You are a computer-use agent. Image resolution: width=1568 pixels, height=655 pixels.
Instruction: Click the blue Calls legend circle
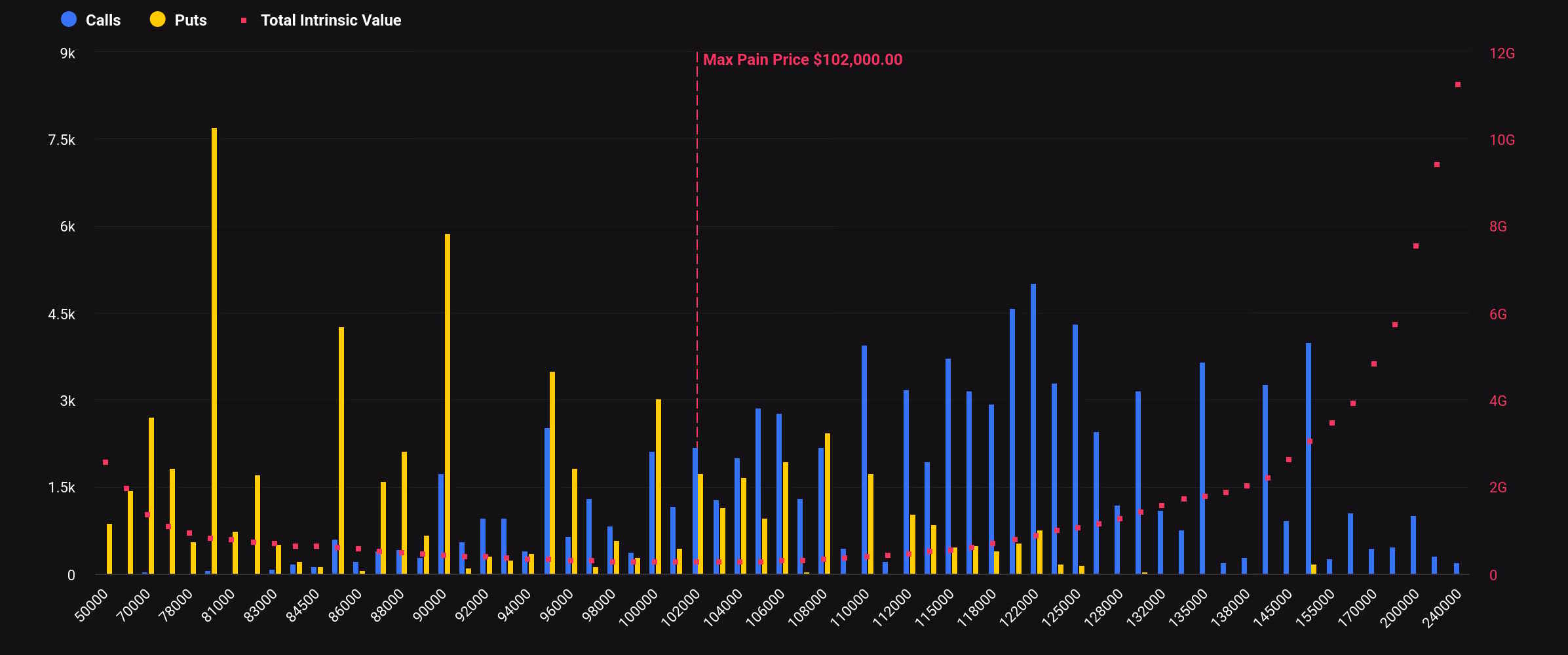coord(69,20)
